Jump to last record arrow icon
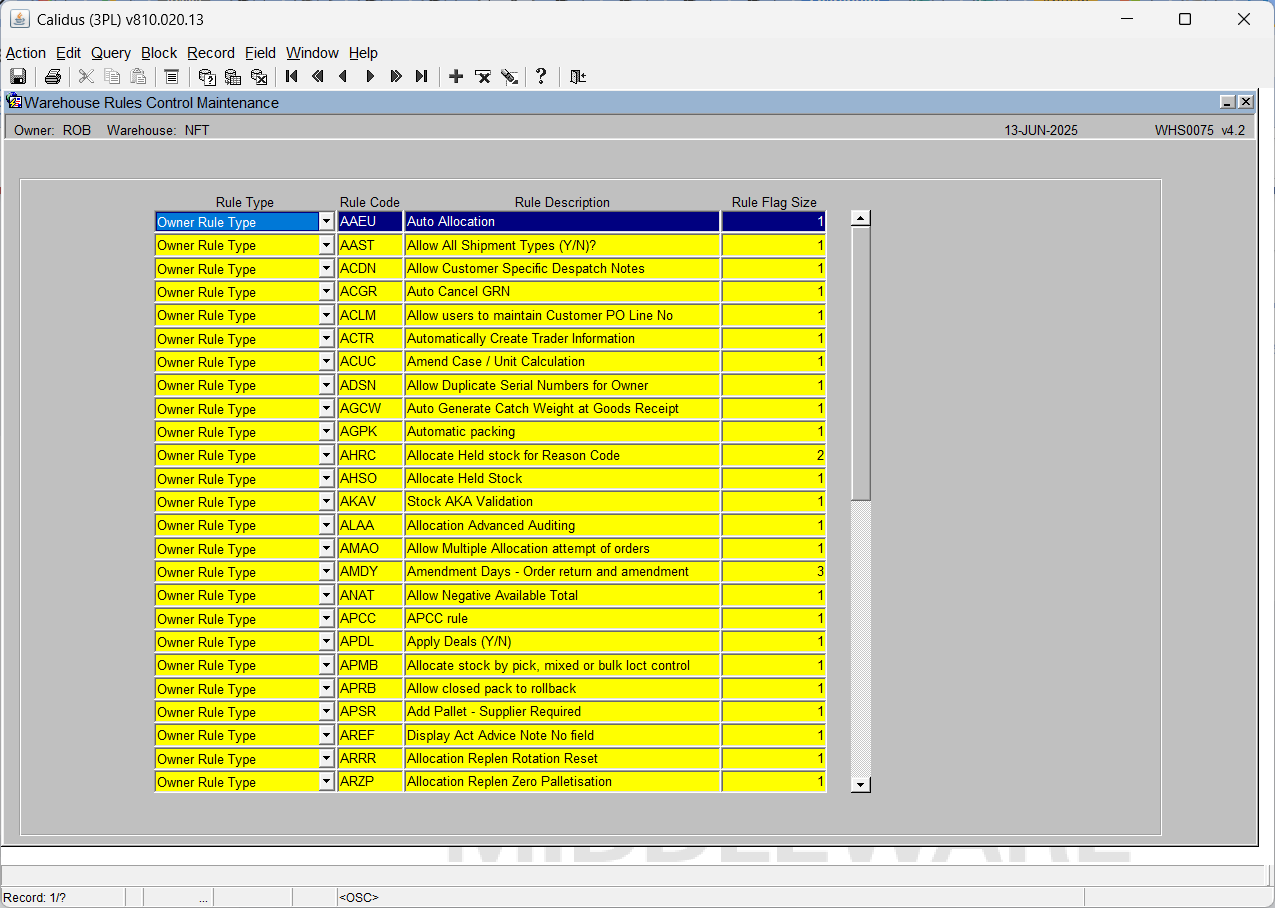 click(x=422, y=77)
